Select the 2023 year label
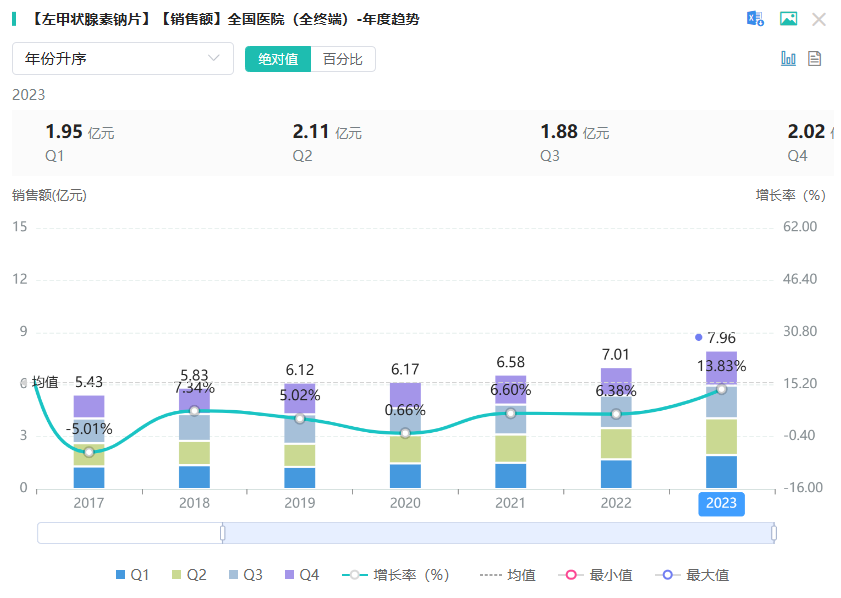The height and width of the screenshot is (598, 841). point(721,503)
